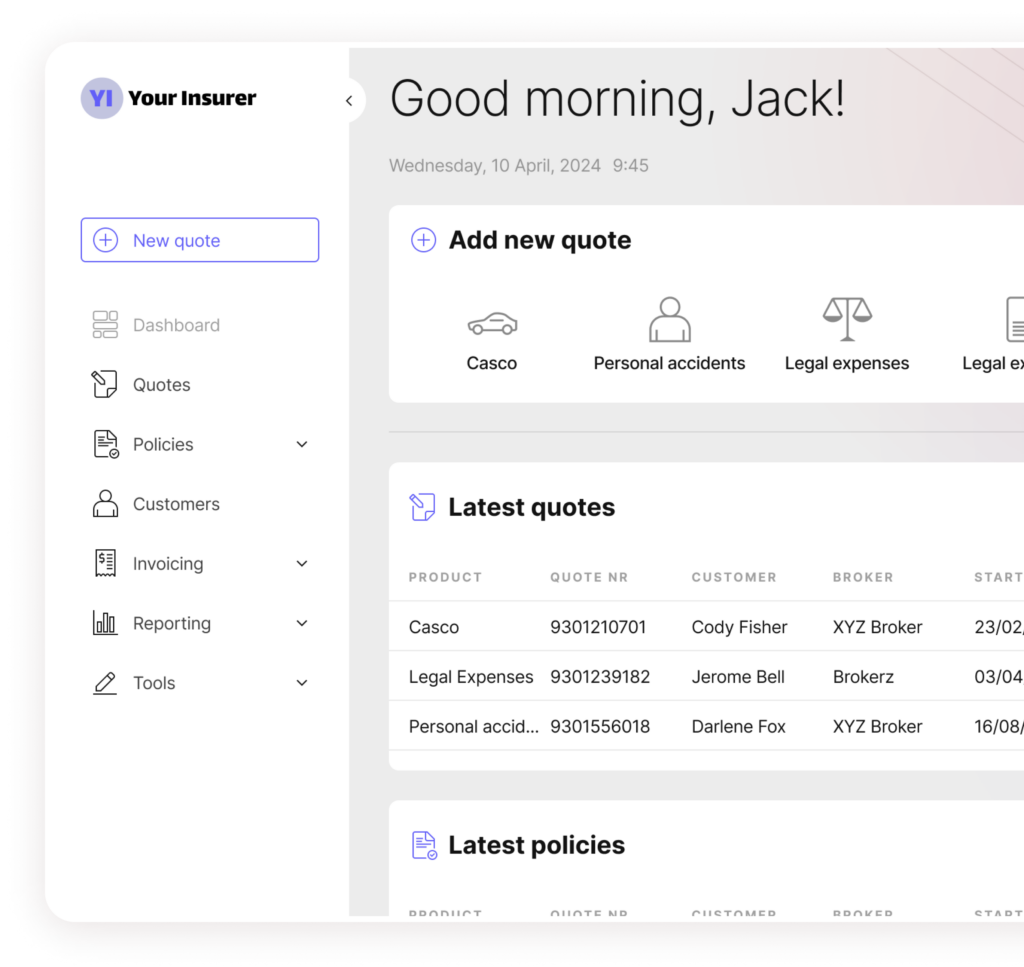The height and width of the screenshot is (967, 1024).
Task: Click the Casco product label
Action: click(492, 363)
